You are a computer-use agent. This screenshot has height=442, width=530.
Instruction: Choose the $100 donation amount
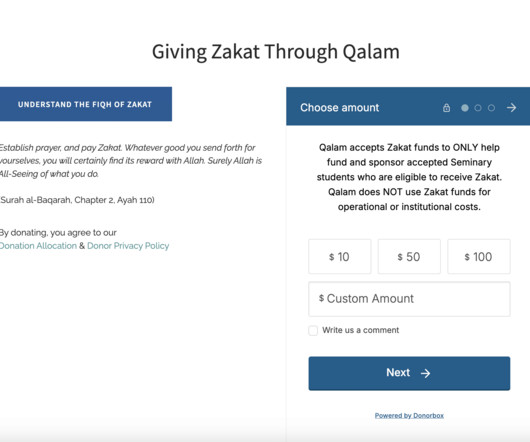click(479, 256)
